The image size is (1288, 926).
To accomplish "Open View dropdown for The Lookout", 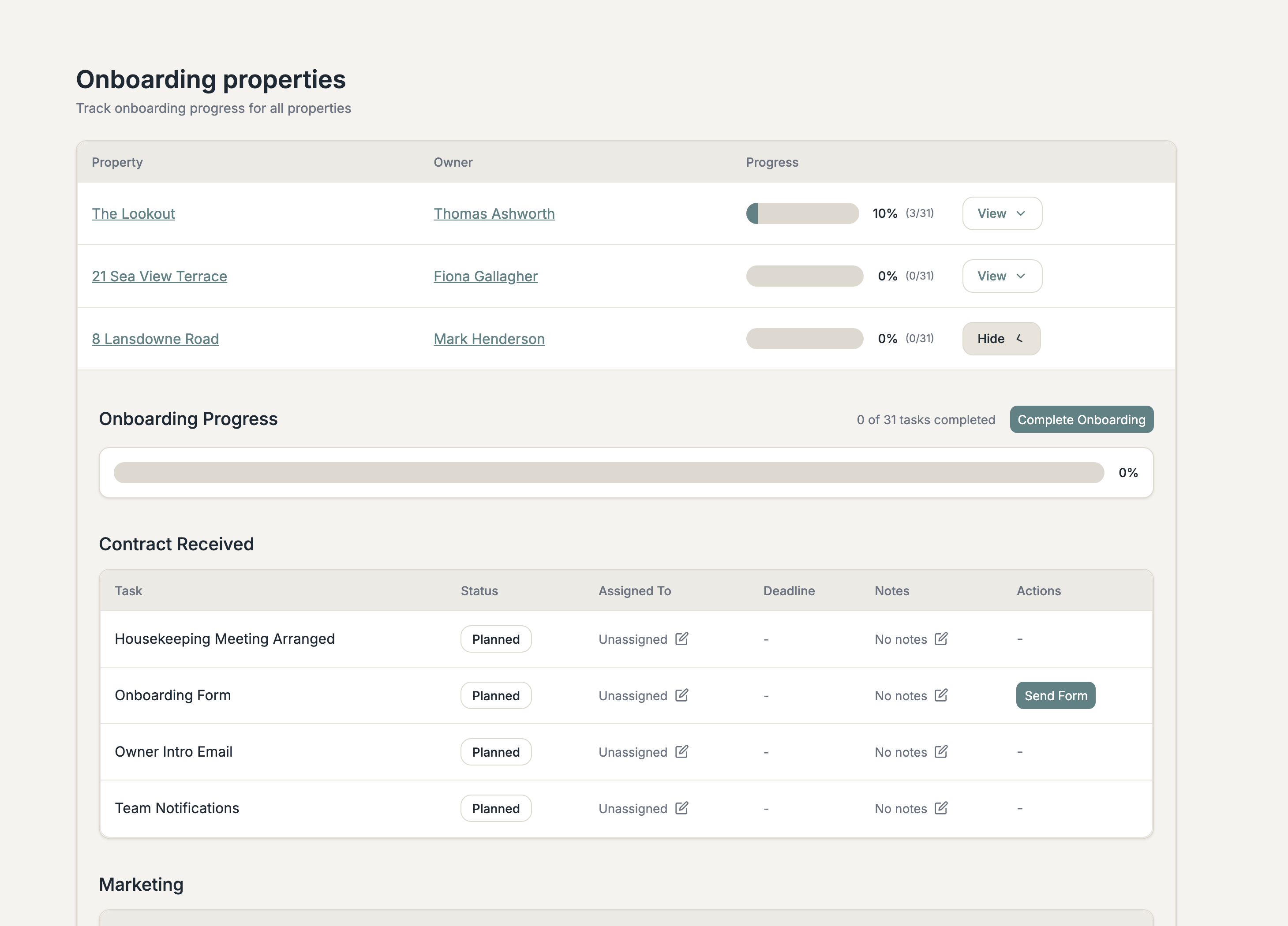I will (x=1002, y=213).
